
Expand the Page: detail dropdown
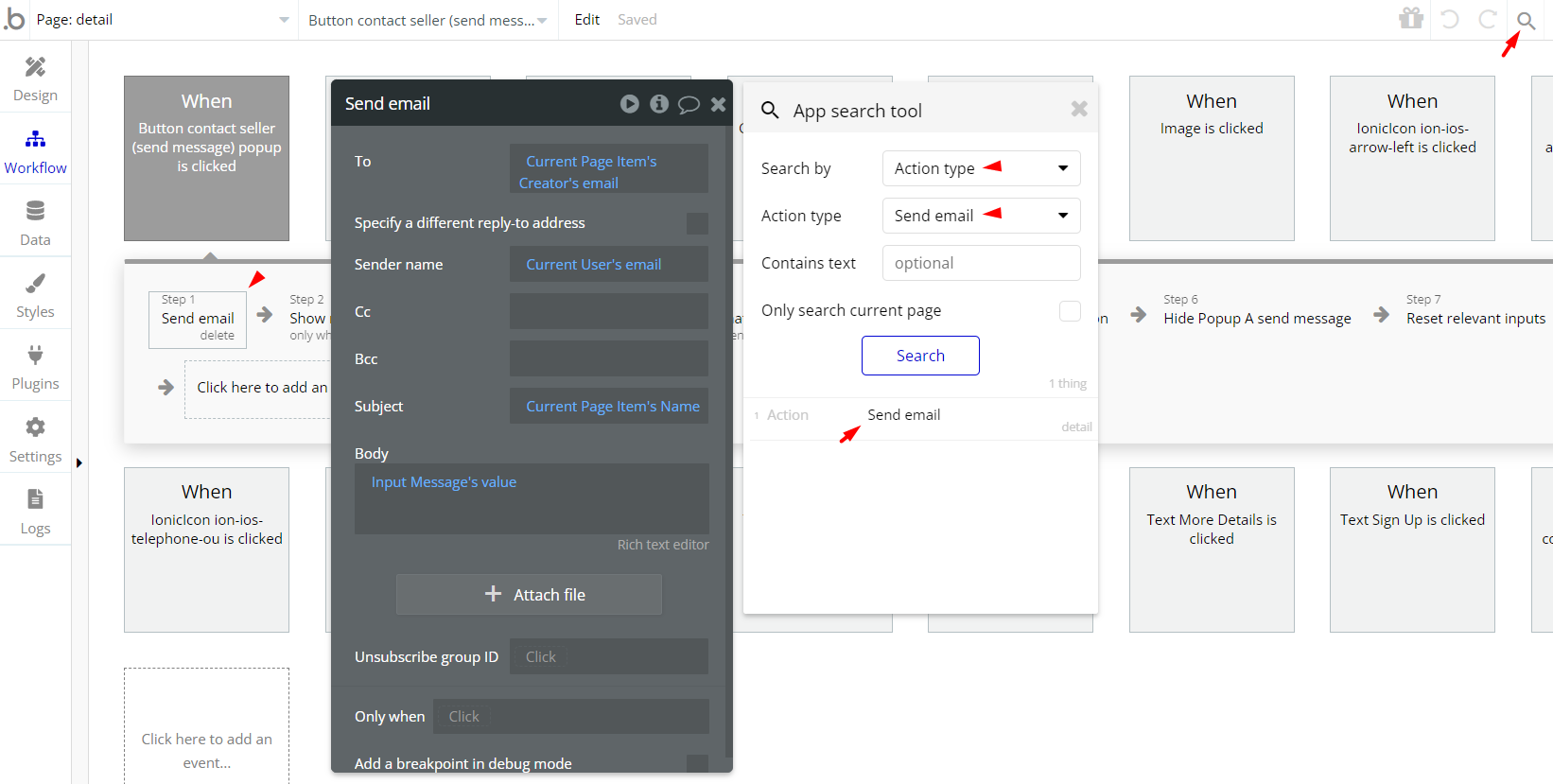(x=163, y=20)
